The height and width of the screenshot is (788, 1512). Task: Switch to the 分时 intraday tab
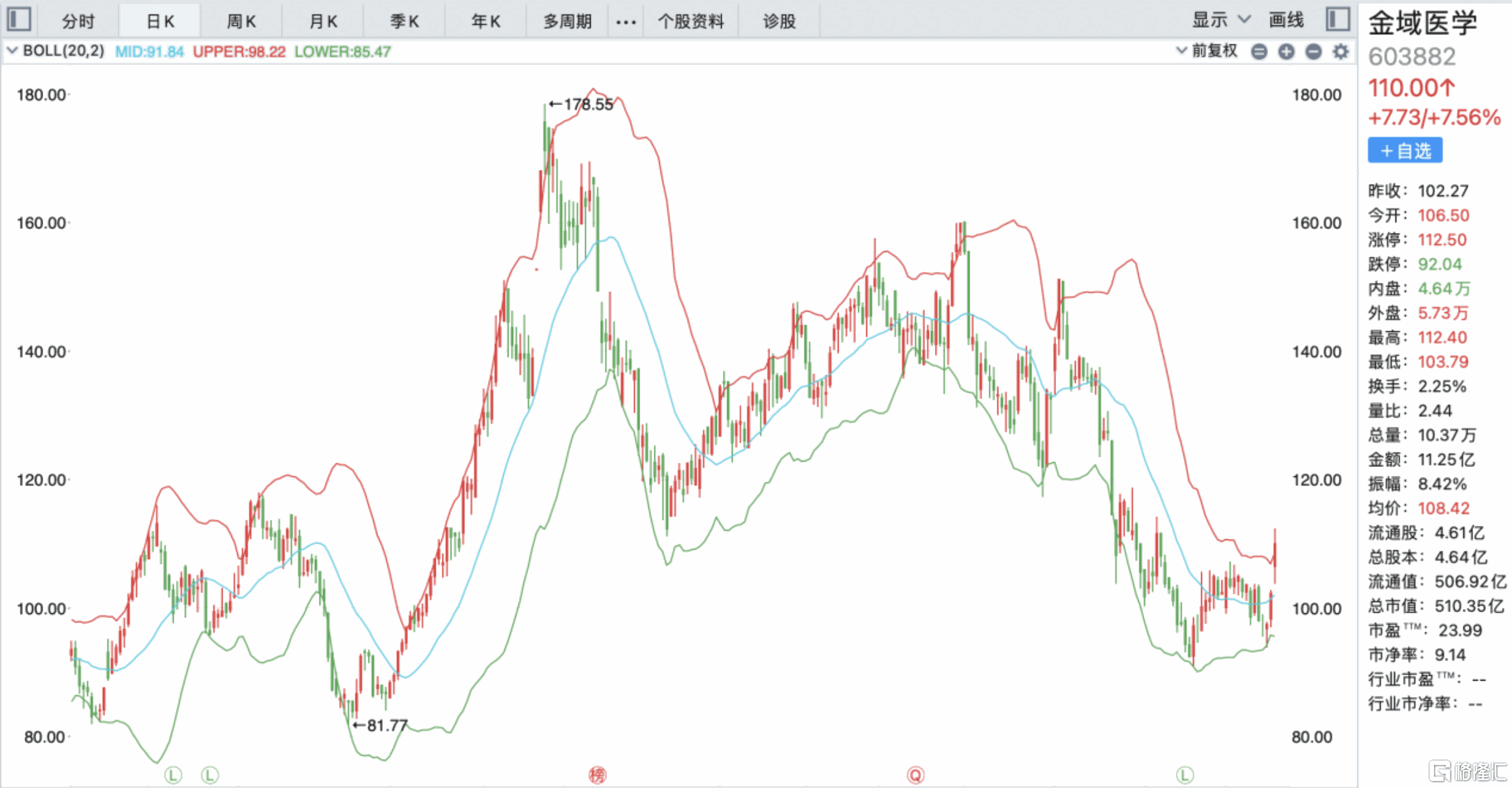click(79, 22)
